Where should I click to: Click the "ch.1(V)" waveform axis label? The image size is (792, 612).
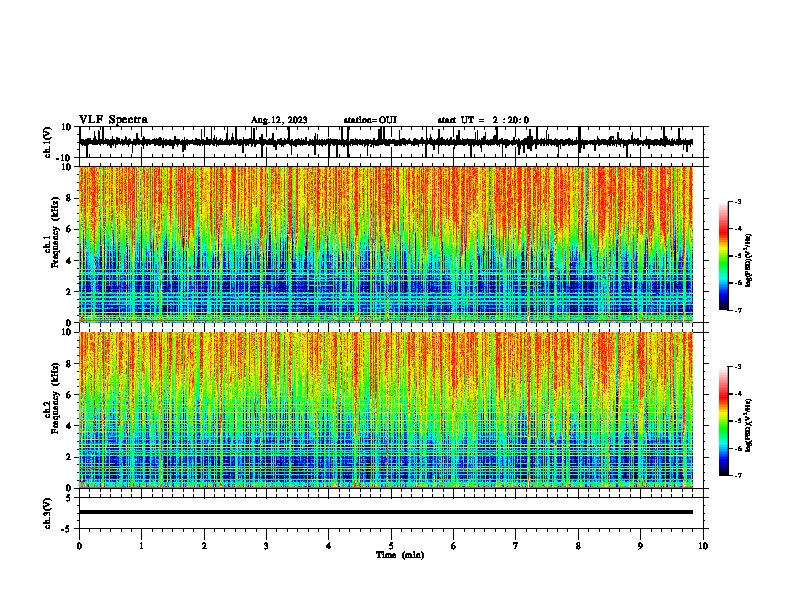(47, 142)
